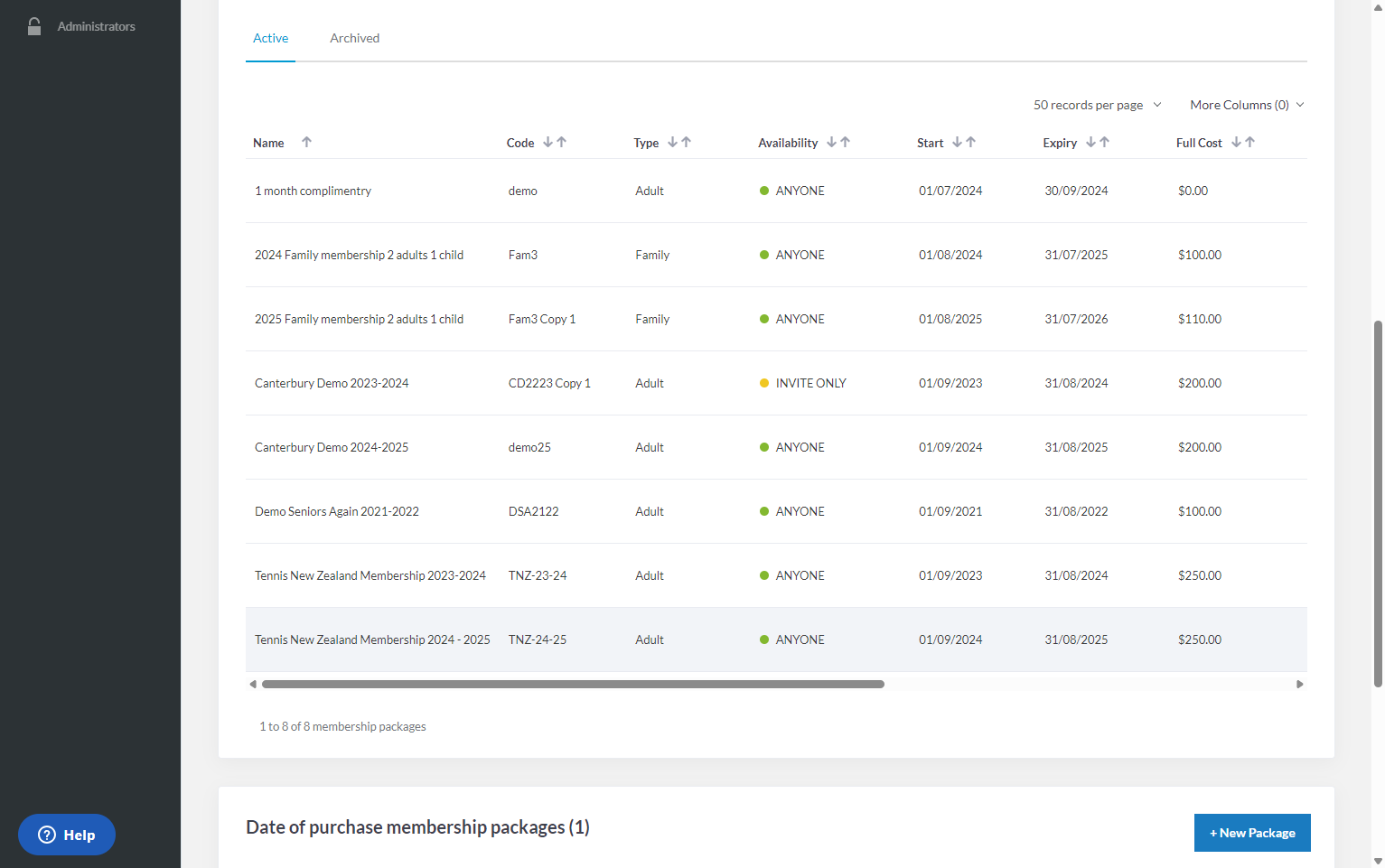Screen dimensions: 1385x868
Task: Click the 1 to 8 of 8 membership packages text
Action: pyautogui.click(x=342, y=726)
